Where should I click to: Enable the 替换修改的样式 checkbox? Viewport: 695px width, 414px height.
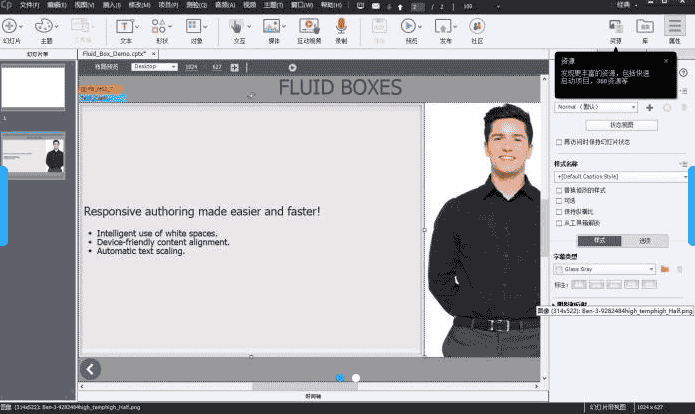559,189
